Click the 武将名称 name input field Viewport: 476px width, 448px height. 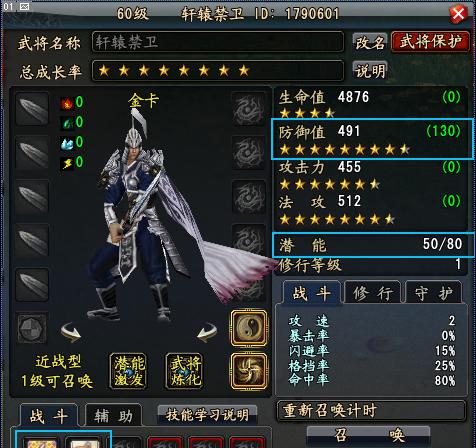[218, 42]
